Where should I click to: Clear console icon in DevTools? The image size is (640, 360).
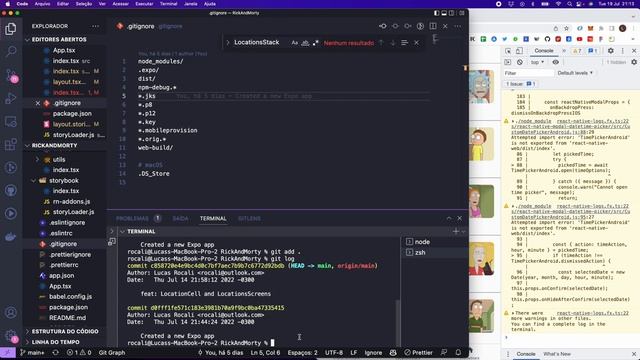[520, 62]
